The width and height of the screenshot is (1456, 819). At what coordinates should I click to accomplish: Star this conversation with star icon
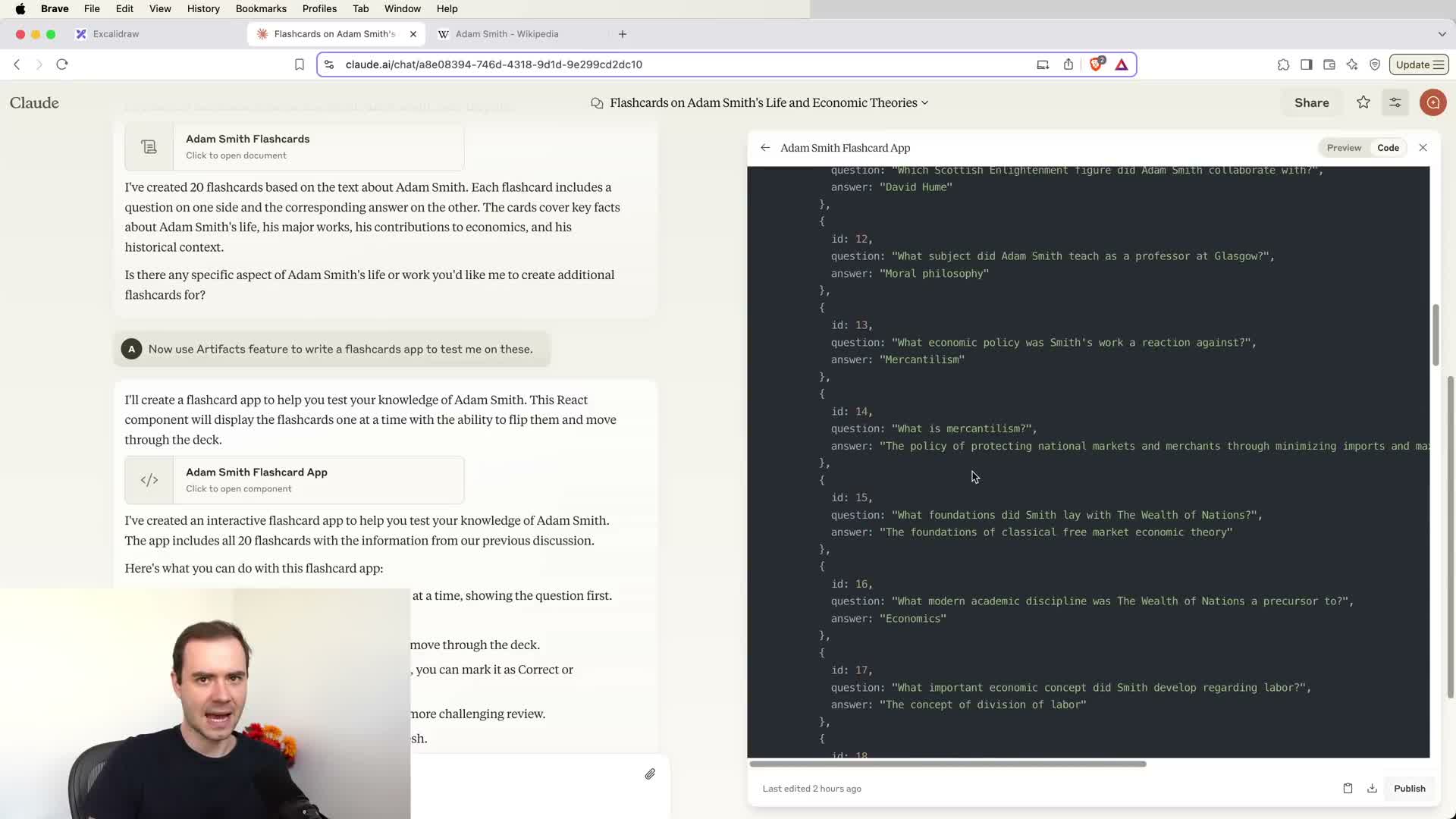1363,102
